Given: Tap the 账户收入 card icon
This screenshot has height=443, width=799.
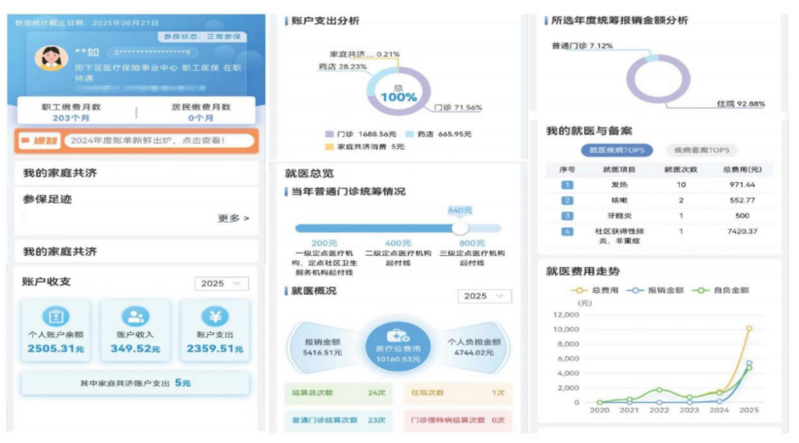Looking at the screenshot, I should coord(135,317).
